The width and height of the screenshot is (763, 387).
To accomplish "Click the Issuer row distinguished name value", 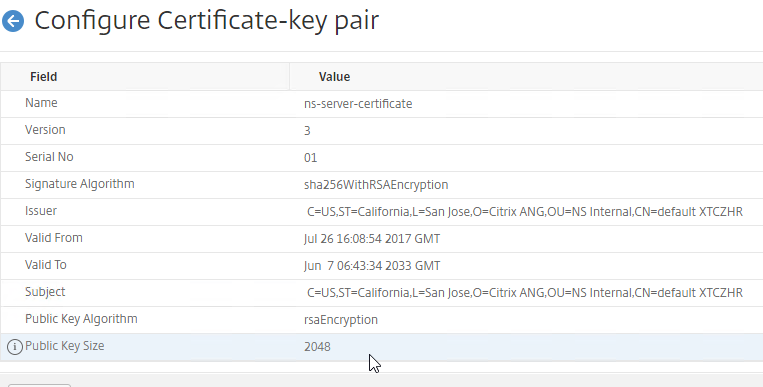I will (x=525, y=212).
